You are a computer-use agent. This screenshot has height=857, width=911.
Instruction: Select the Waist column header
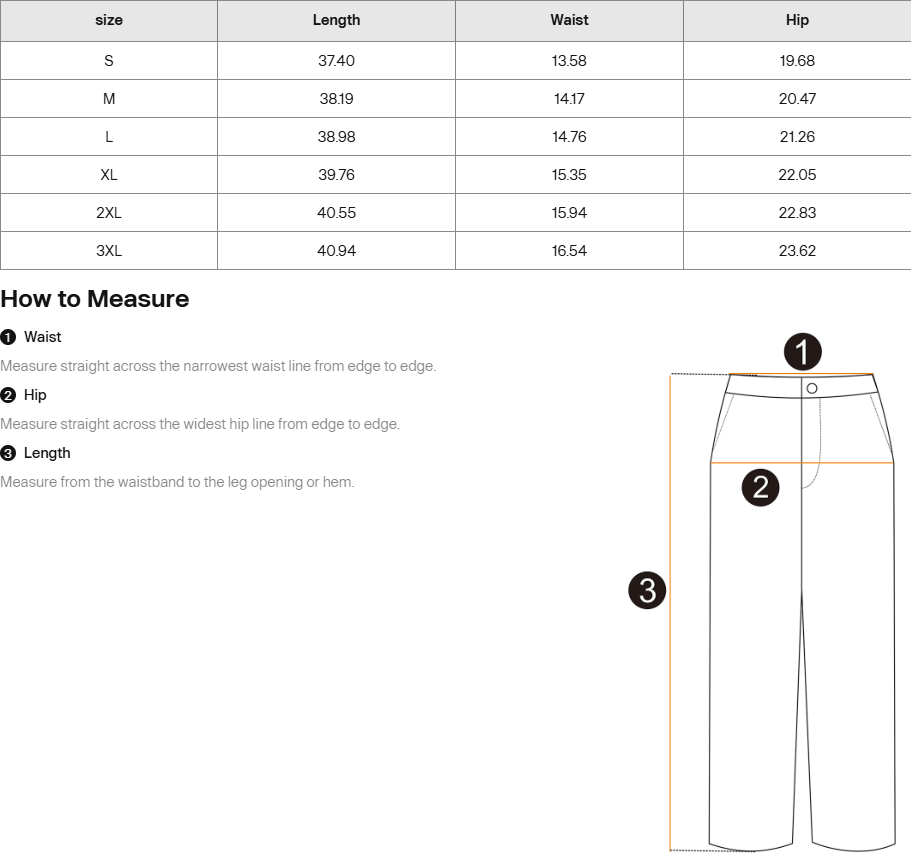tap(569, 20)
